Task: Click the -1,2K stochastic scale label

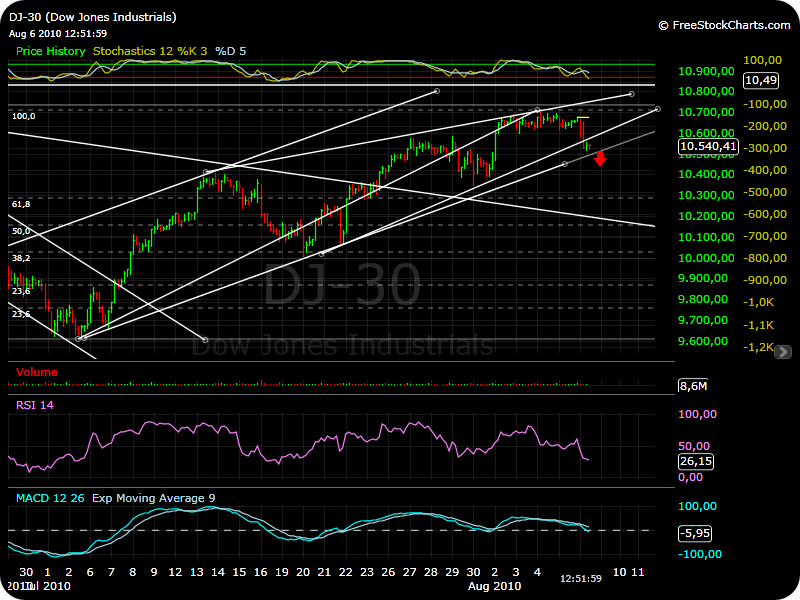Action: [758, 347]
